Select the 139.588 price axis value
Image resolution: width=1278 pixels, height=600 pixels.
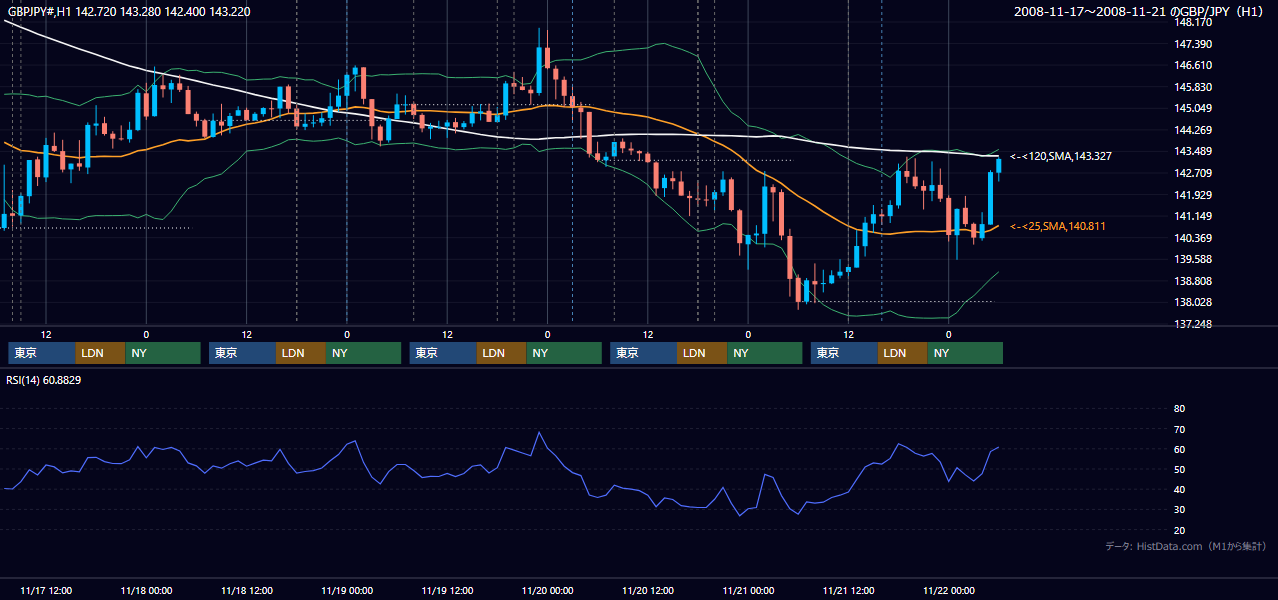[1193, 259]
